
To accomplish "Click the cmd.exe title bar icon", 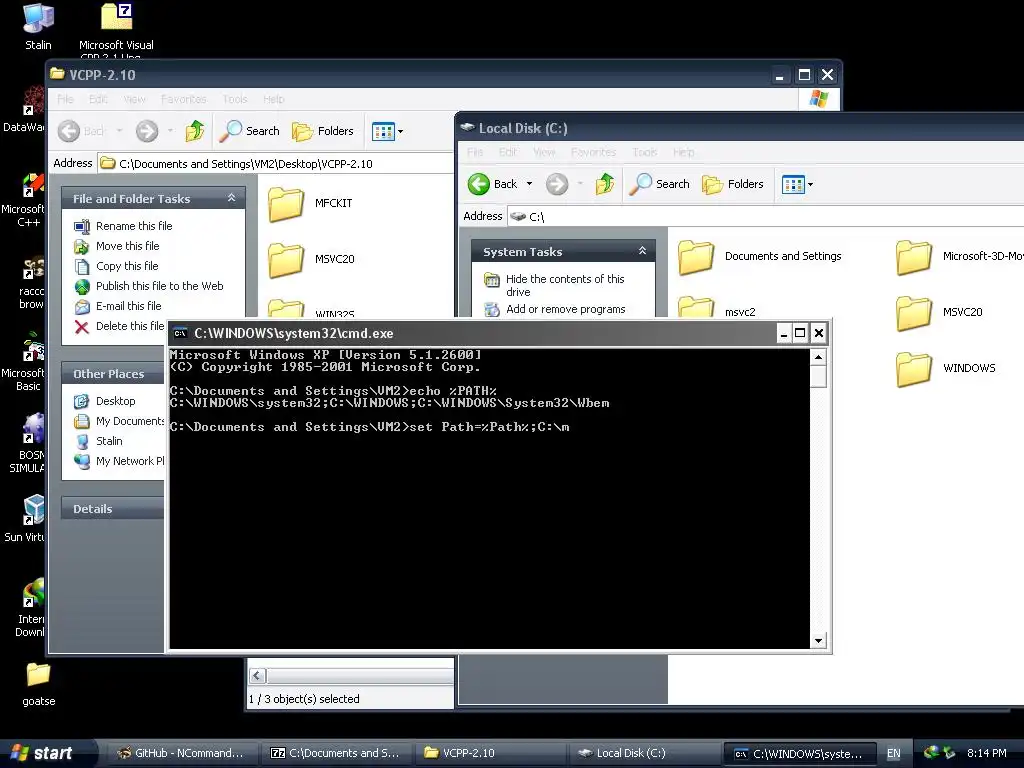I will [x=180, y=333].
